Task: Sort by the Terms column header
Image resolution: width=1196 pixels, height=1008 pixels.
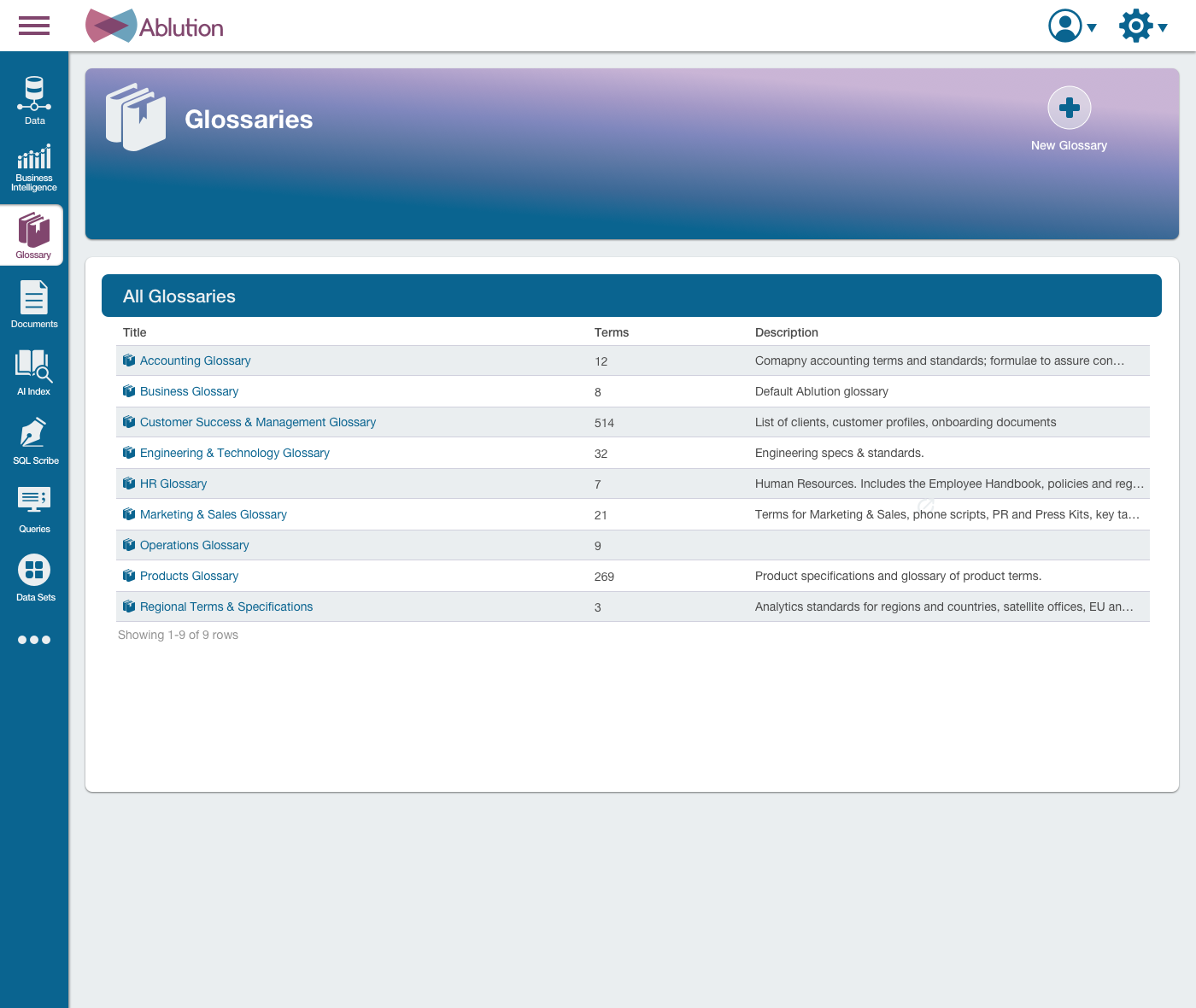Action: (x=612, y=332)
